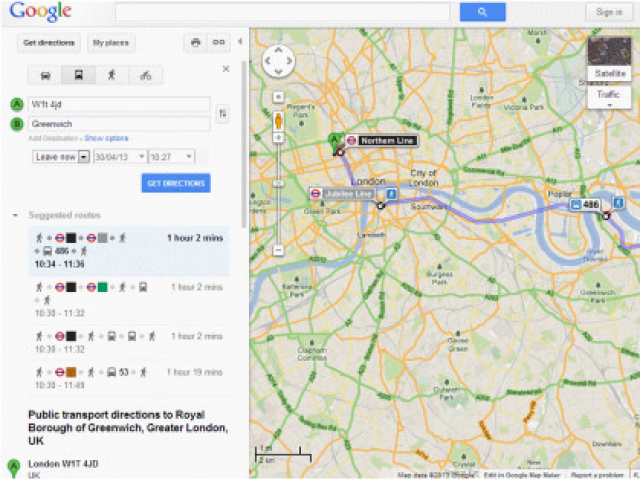The image size is (640, 480).
Task: Expand the Traffic layers dropdown
Action: 609,98
